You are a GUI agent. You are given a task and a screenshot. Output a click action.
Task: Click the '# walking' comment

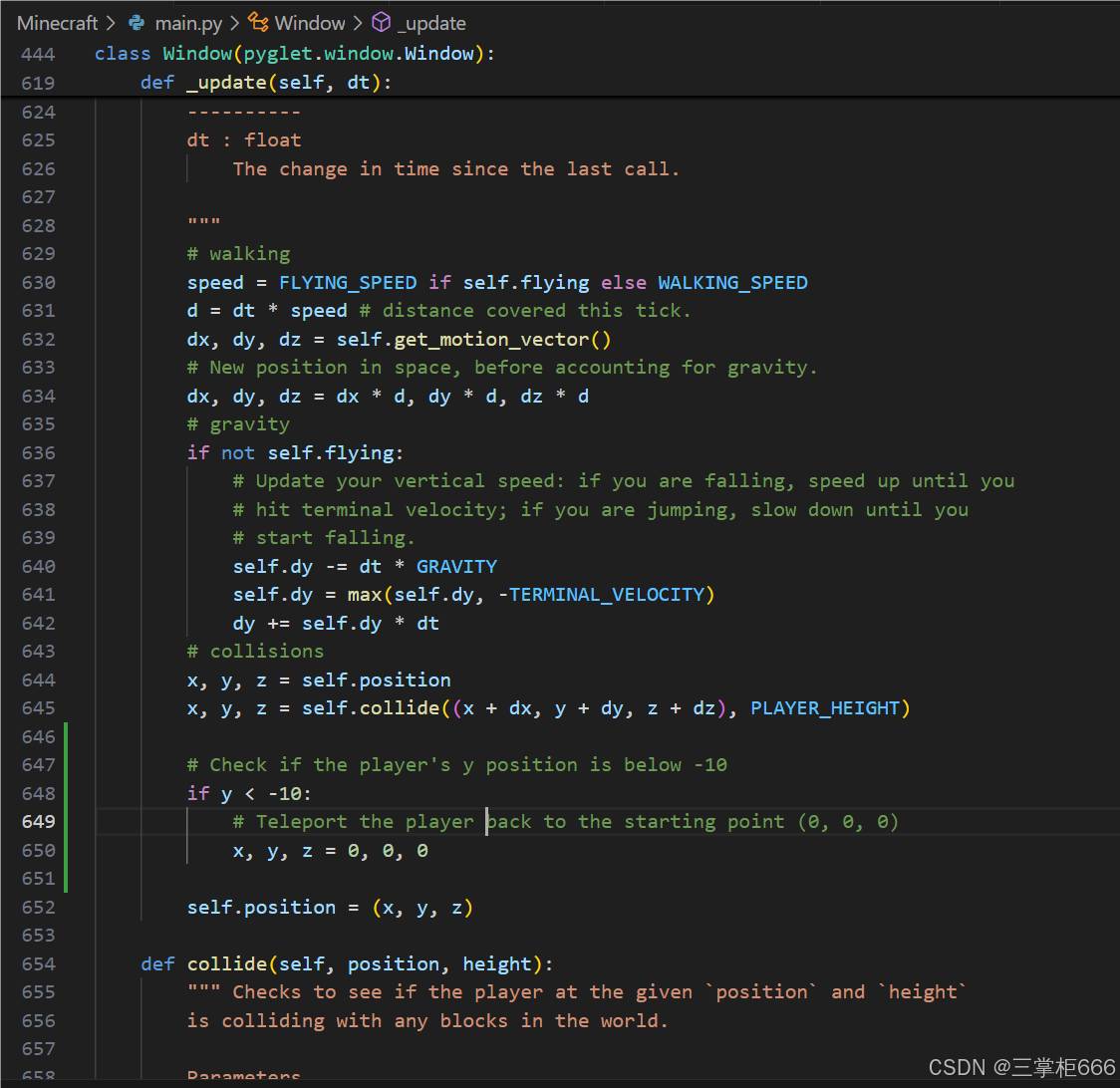[x=238, y=254]
